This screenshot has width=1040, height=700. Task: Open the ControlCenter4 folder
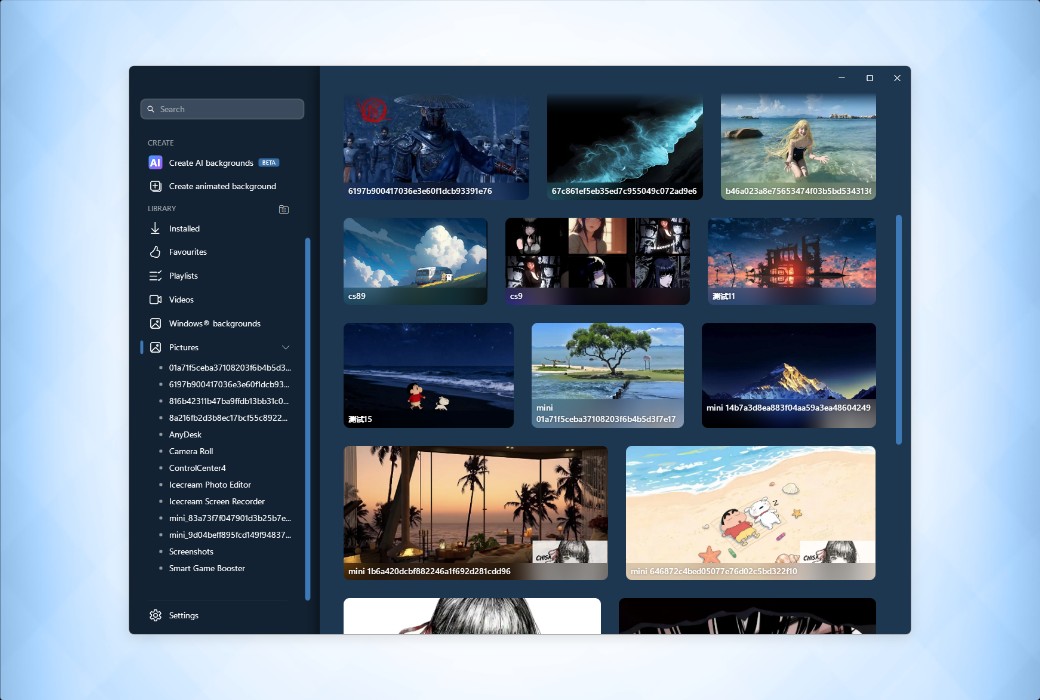pyautogui.click(x=197, y=468)
